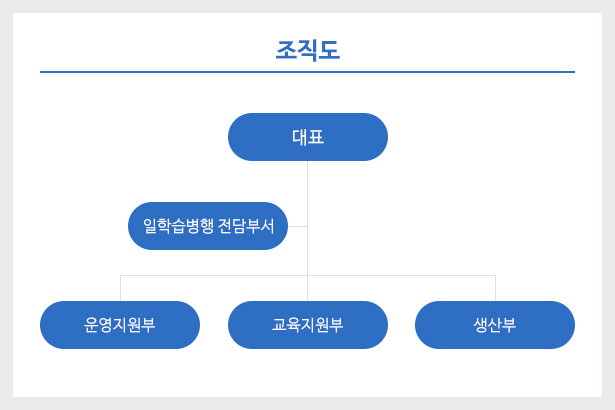Open the 운영지원부 department box
The height and width of the screenshot is (410, 615).
(120, 325)
